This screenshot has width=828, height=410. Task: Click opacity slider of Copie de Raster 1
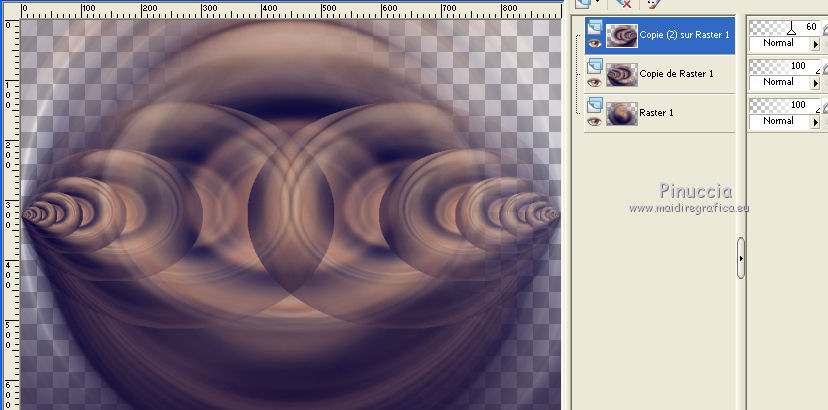click(785, 67)
